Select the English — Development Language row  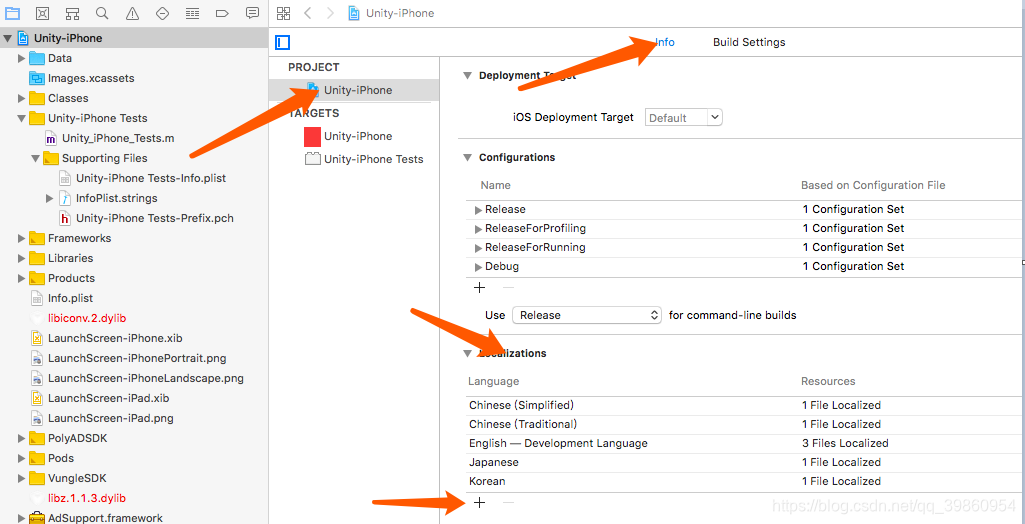point(745,443)
